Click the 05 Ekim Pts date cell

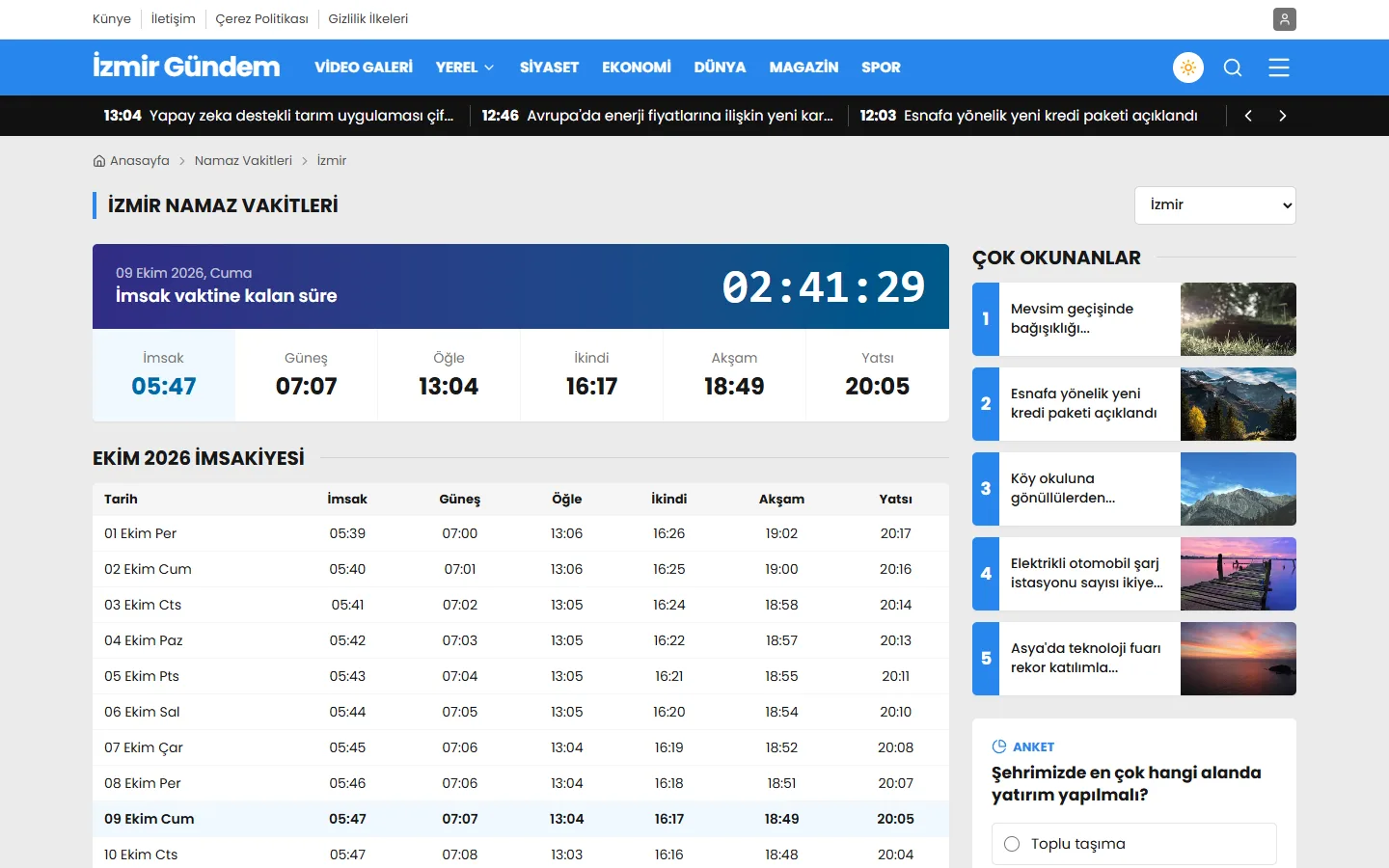click(142, 676)
